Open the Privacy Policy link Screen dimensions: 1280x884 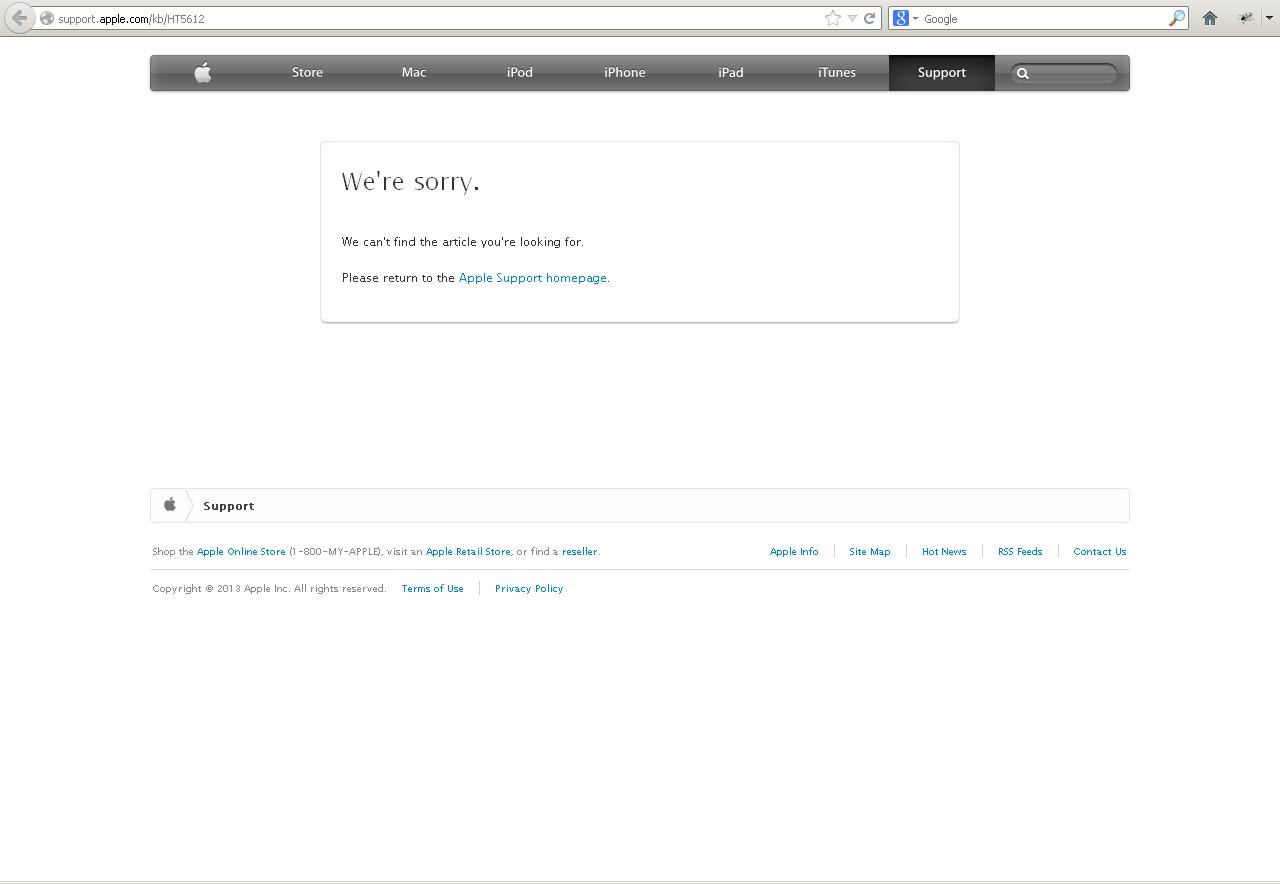point(529,589)
